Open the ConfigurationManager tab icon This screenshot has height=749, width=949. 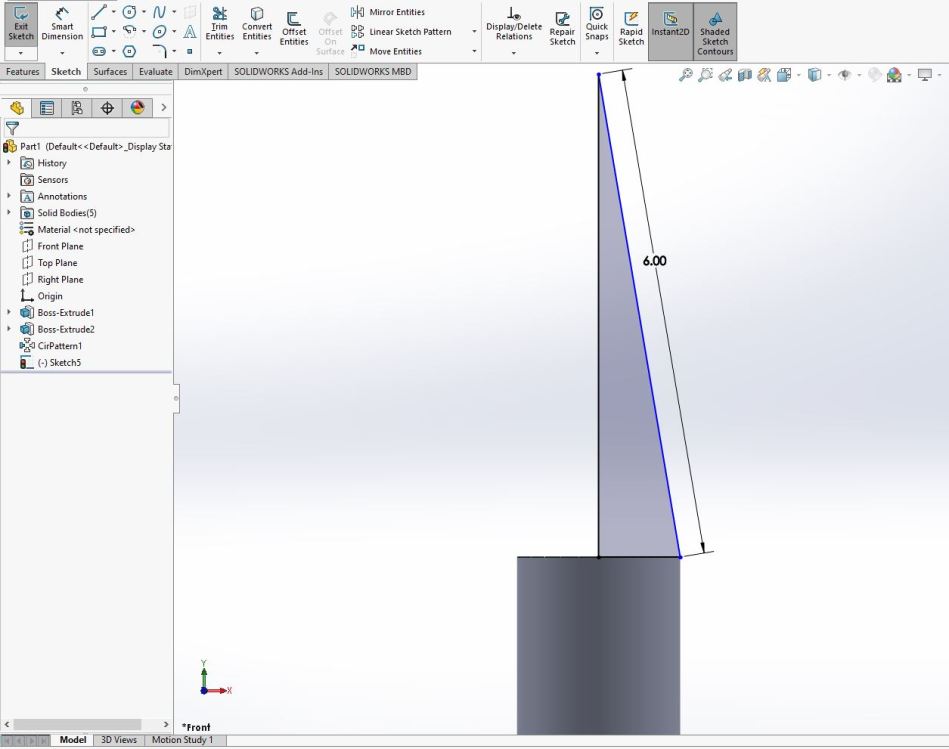[77, 108]
